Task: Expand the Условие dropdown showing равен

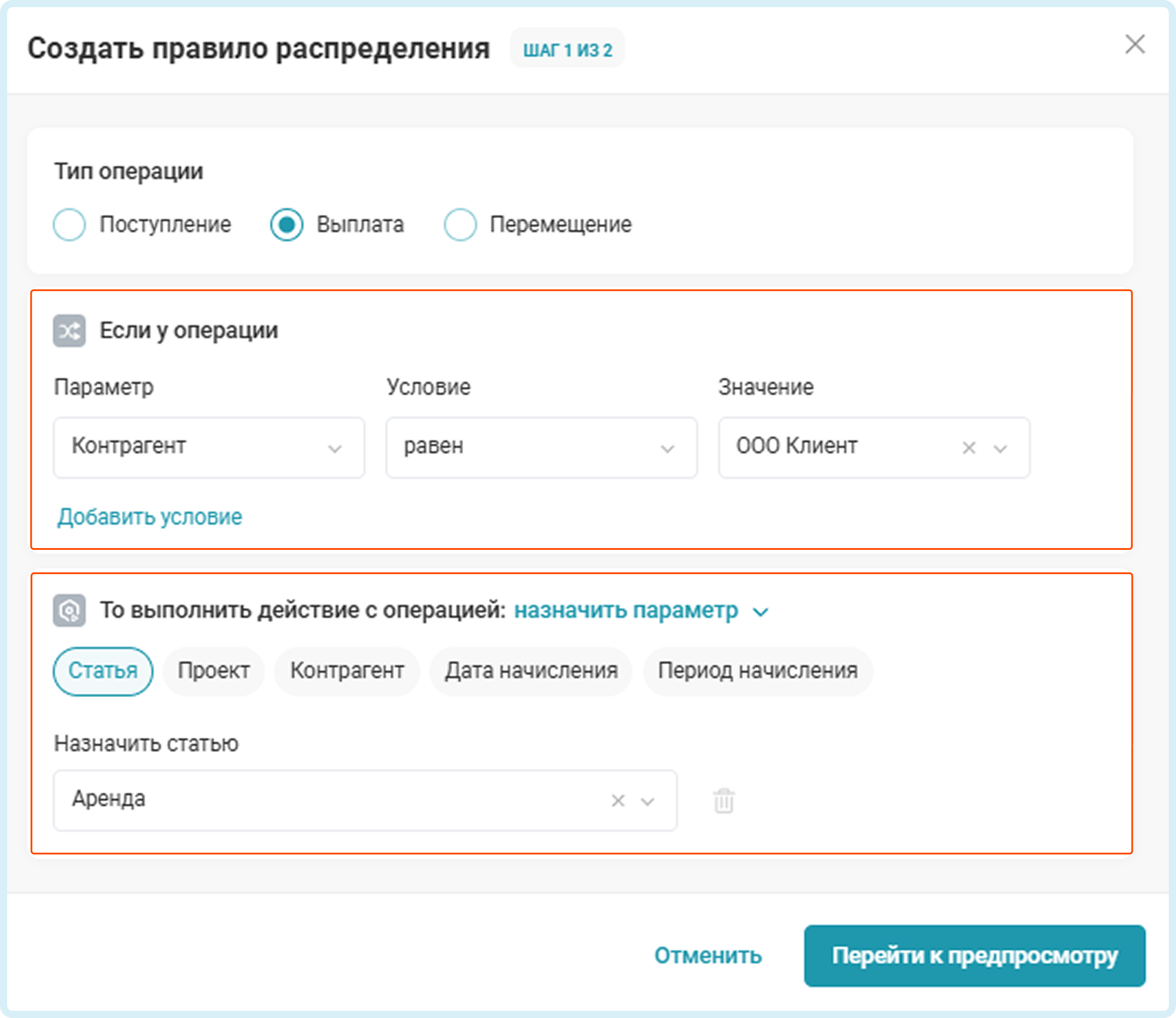Action: point(541,447)
